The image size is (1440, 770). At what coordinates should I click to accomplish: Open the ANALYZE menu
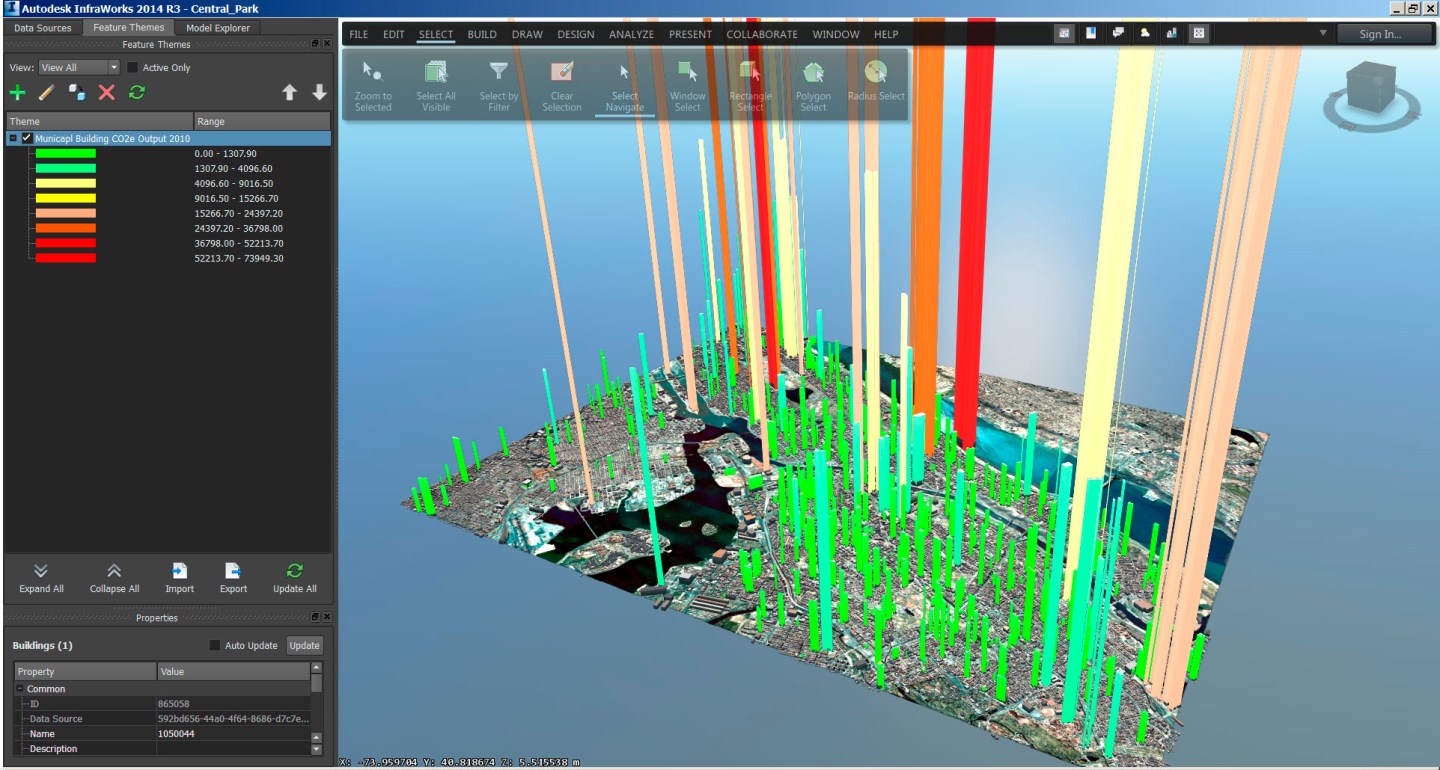[x=631, y=34]
